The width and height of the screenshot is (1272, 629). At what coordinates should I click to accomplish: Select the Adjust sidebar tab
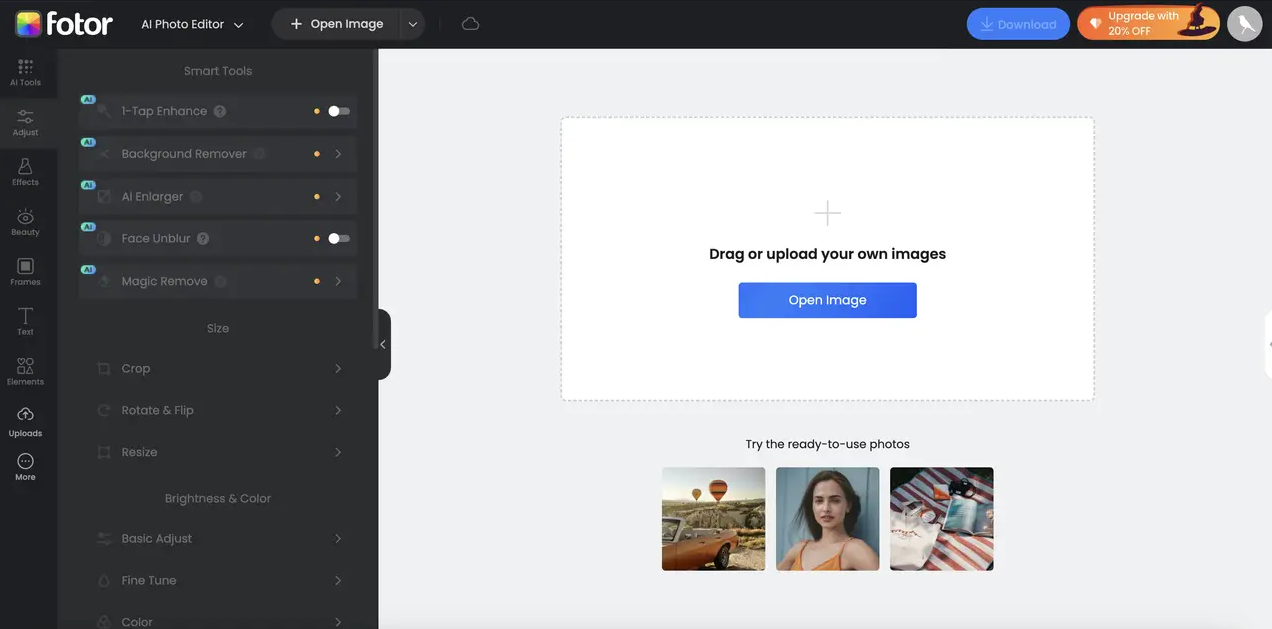[x=25, y=123]
